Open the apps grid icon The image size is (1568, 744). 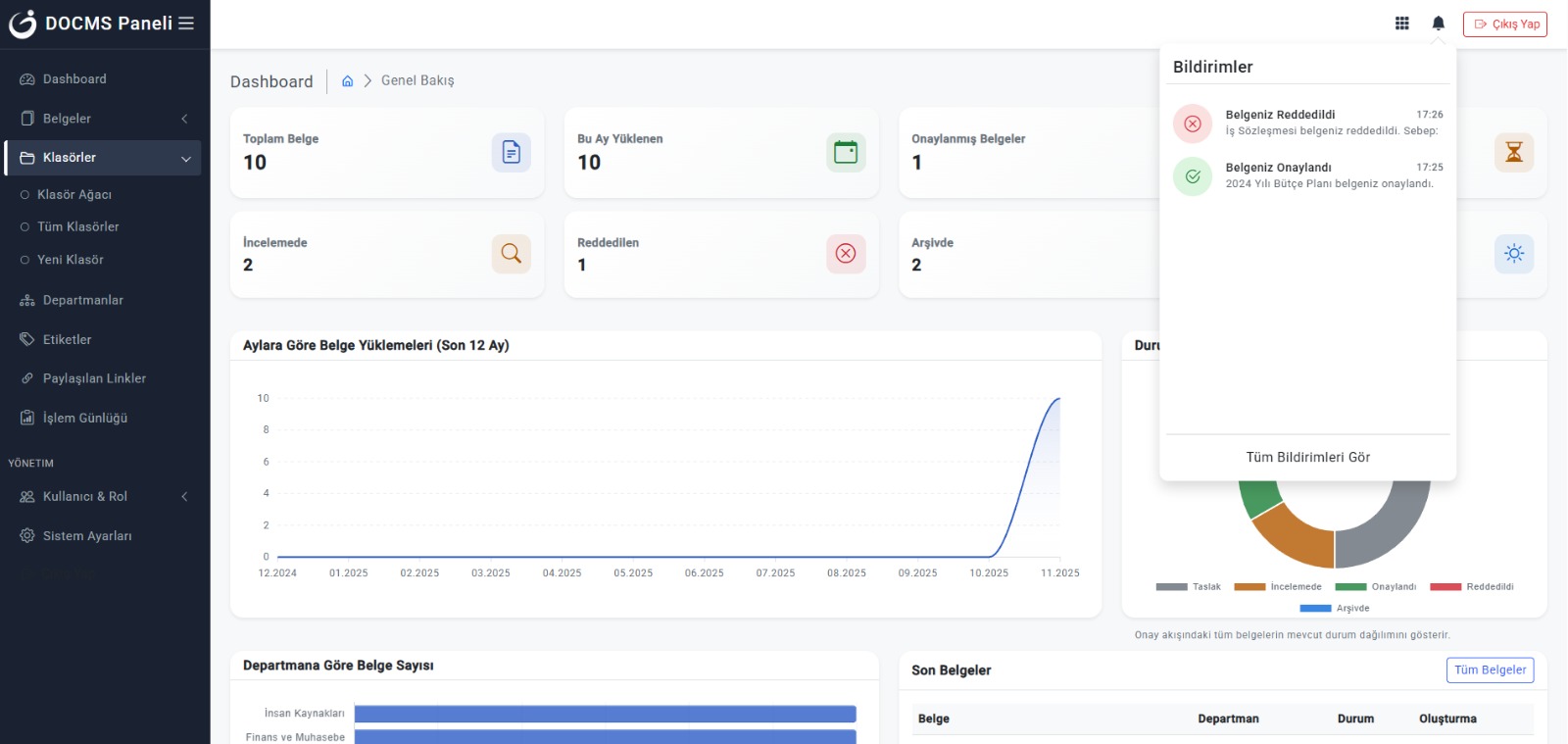[1402, 24]
